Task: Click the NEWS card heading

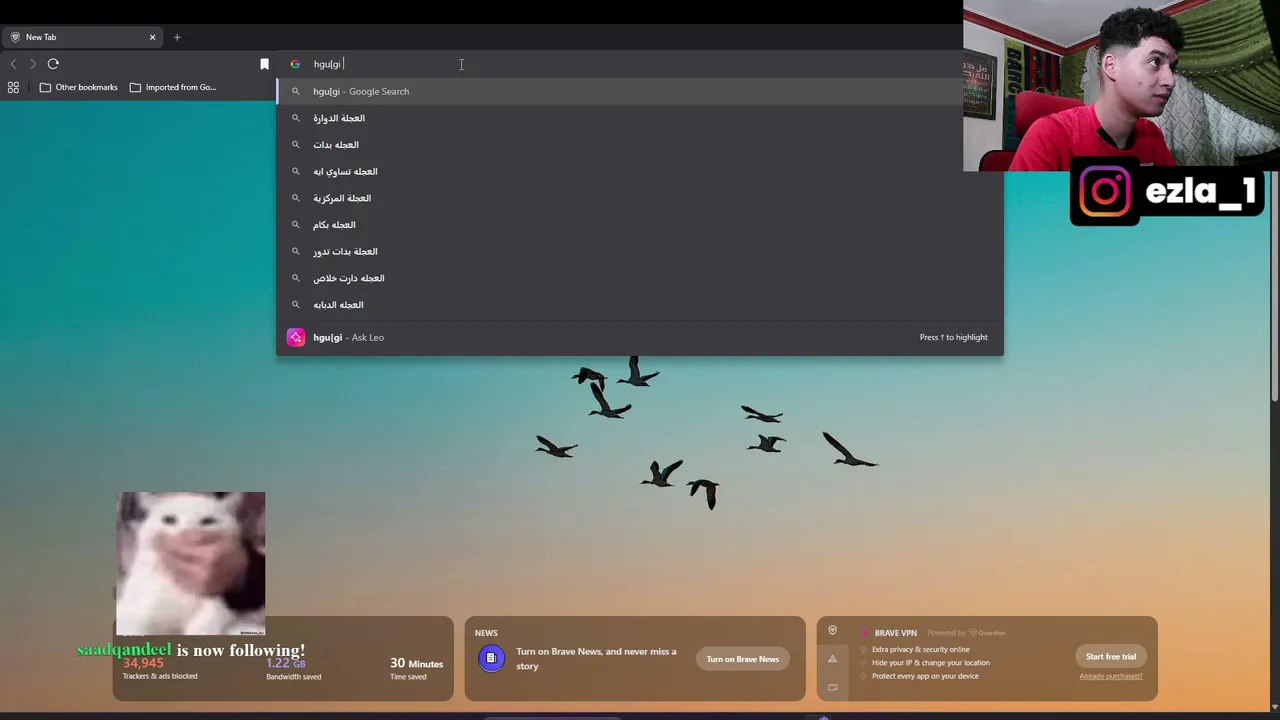Action: click(x=486, y=633)
